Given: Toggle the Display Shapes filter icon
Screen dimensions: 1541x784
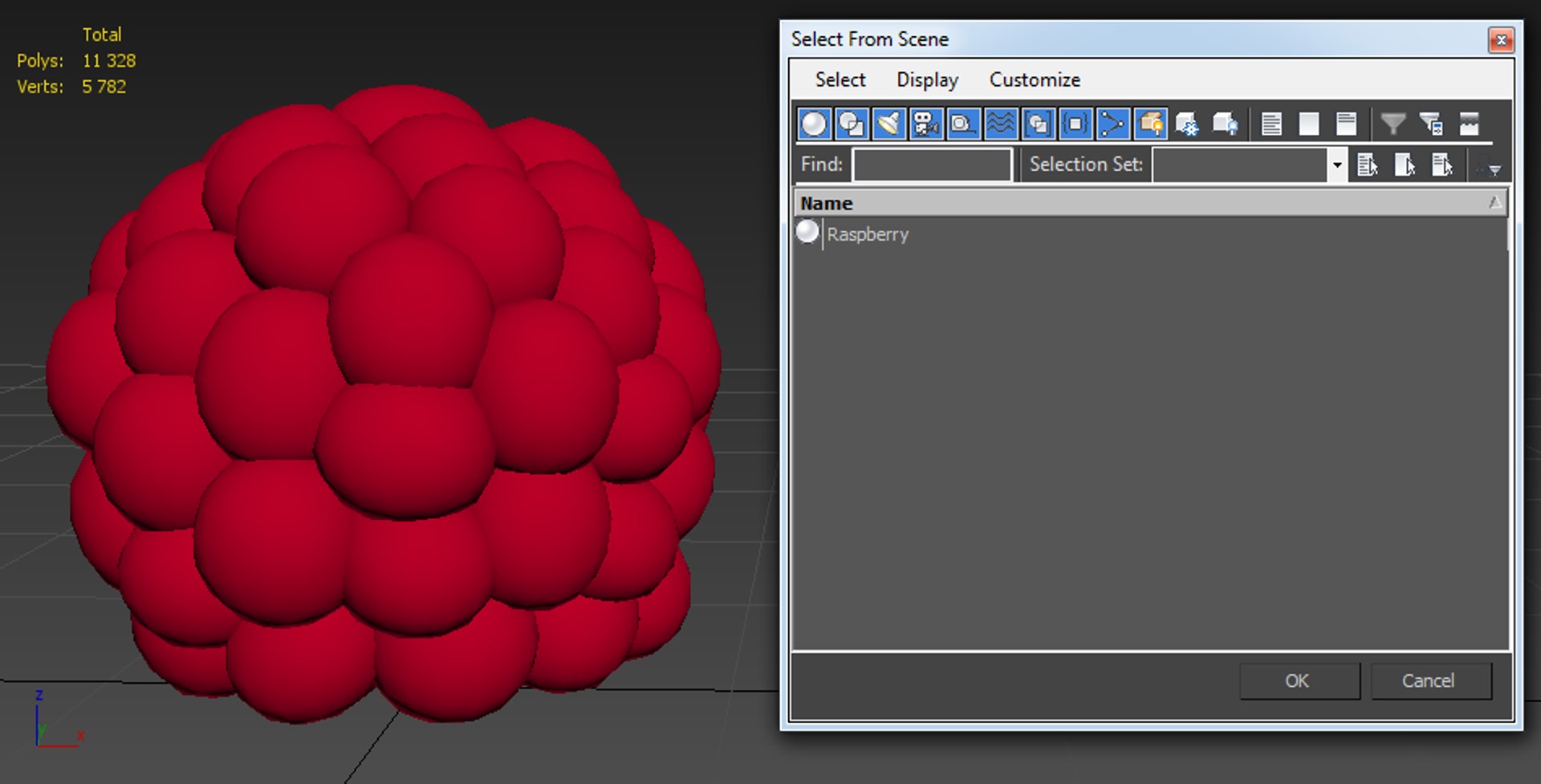Looking at the screenshot, I should [x=851, y=124].
